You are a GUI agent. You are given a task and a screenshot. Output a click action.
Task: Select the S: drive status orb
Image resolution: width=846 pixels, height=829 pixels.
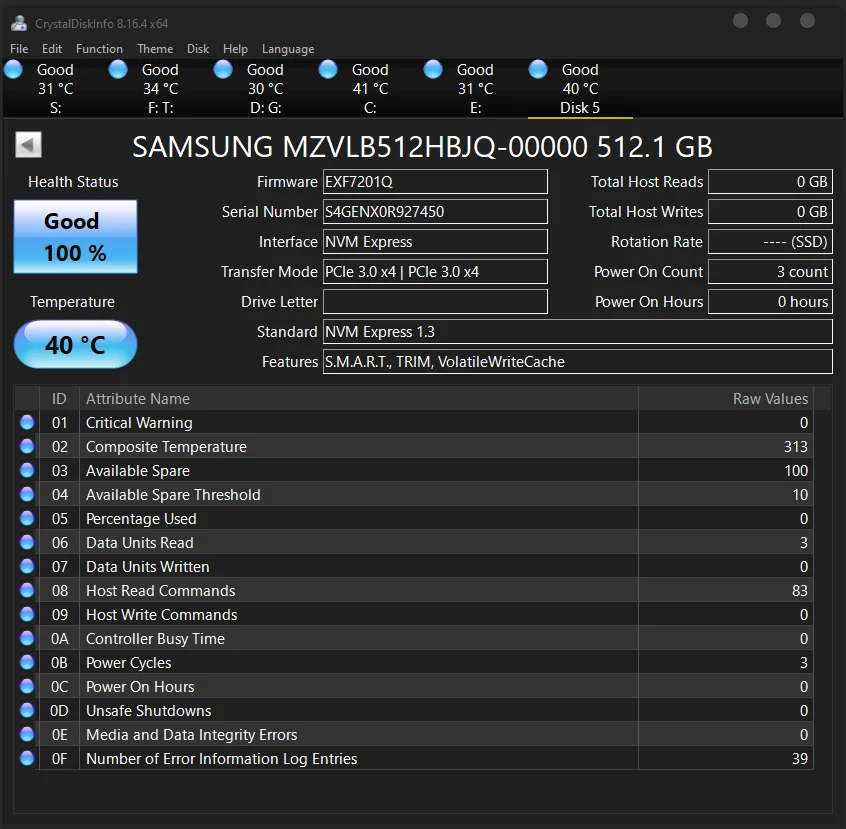click(13, 70)
